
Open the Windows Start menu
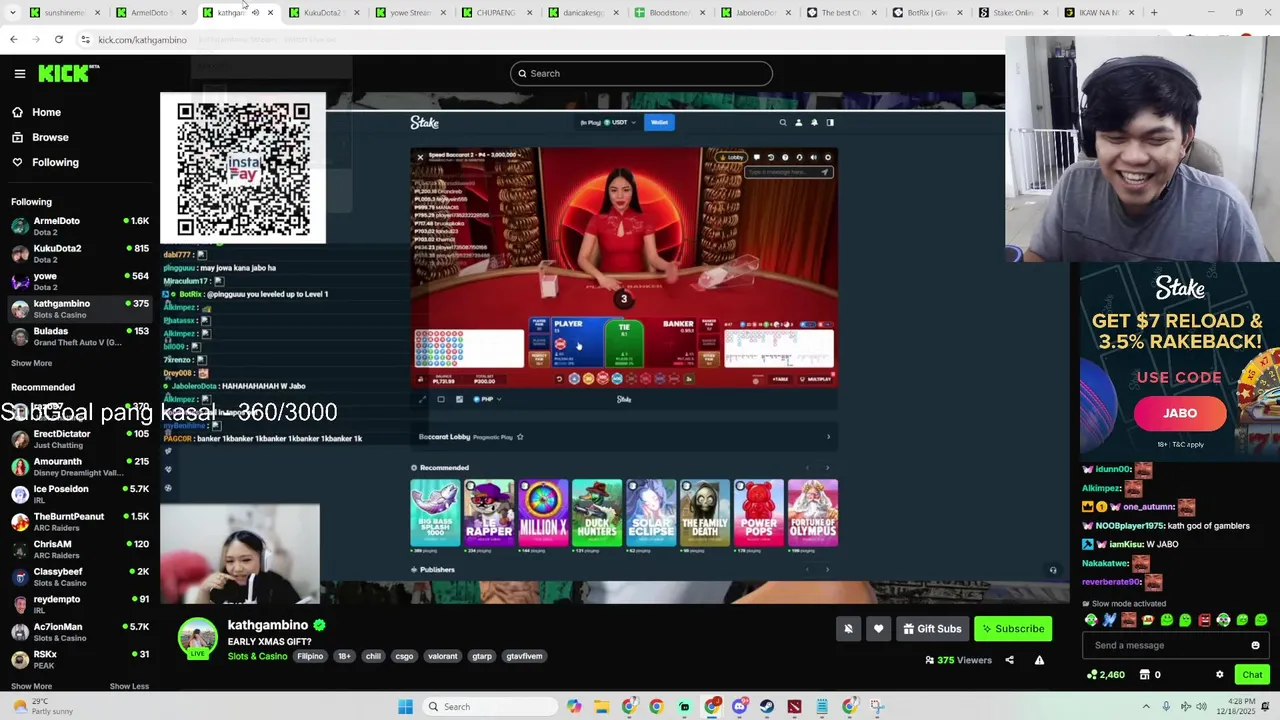[x=405, y=707]
